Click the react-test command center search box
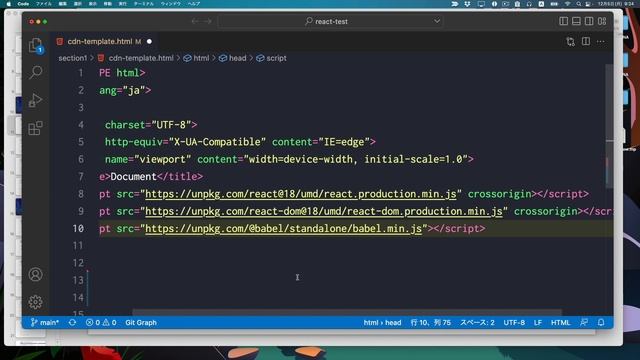 tap(331, 21)
